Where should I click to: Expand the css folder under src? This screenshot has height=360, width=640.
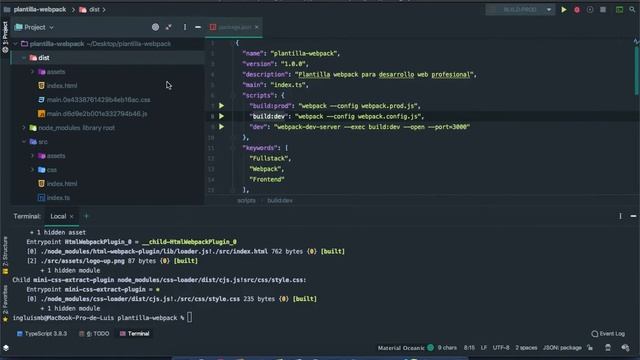point(32,170)
